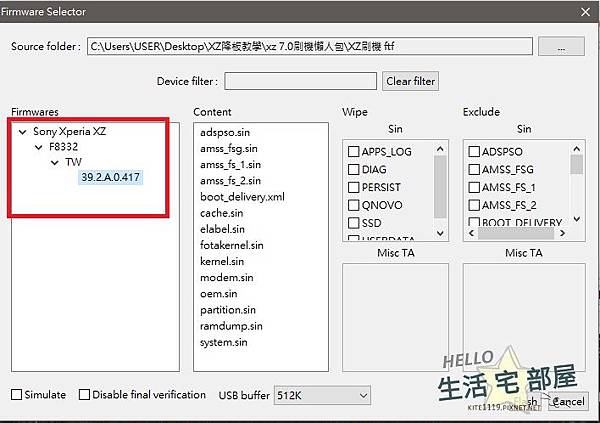Enable the Simulate checkbox
600x423 pixels.
16,395
